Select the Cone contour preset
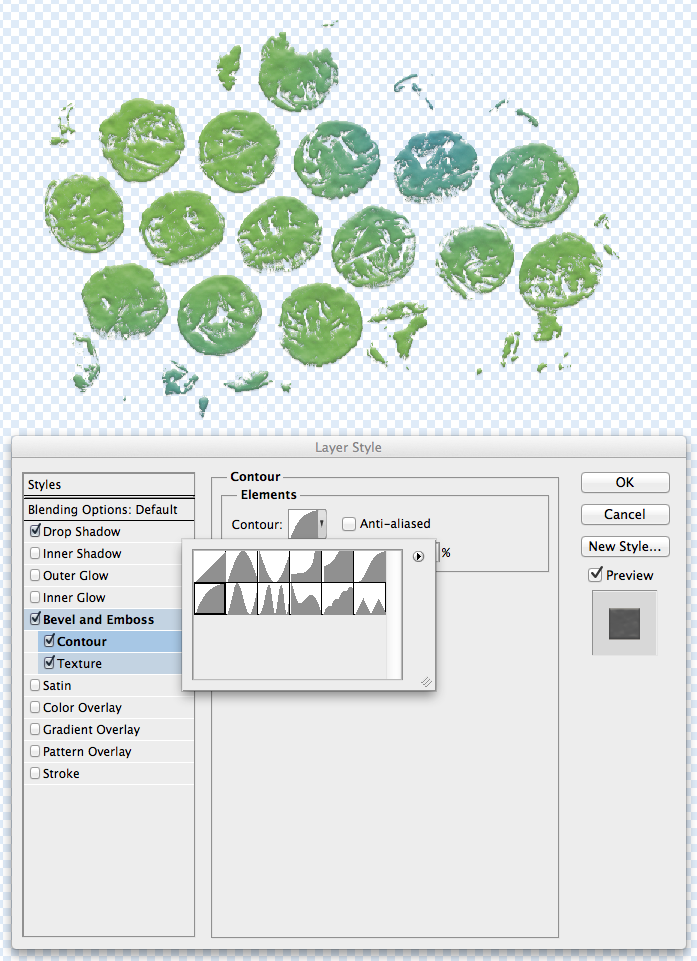 coord(242,566)
